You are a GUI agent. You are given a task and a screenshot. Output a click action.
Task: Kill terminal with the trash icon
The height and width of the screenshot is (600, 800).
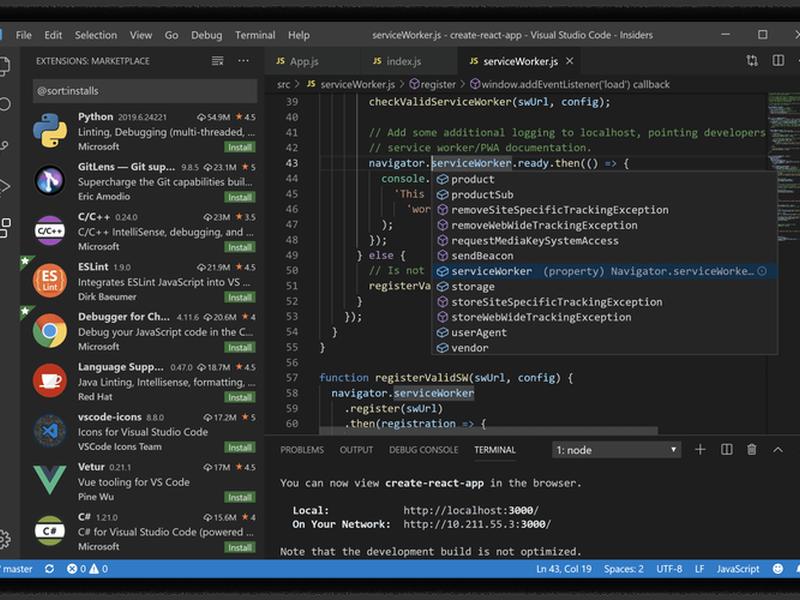click(752, 449)
